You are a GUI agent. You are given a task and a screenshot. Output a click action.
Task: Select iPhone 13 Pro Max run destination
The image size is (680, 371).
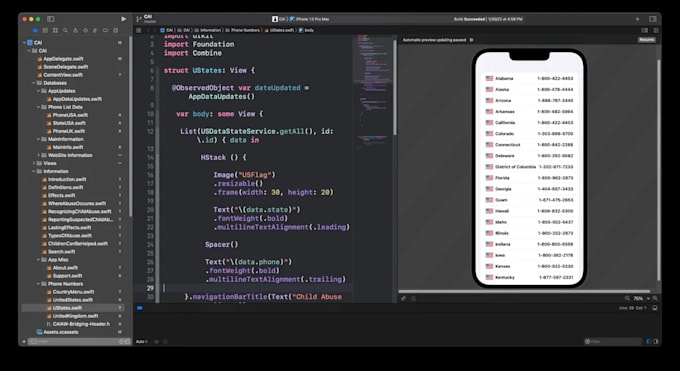(x=309, y=19)
